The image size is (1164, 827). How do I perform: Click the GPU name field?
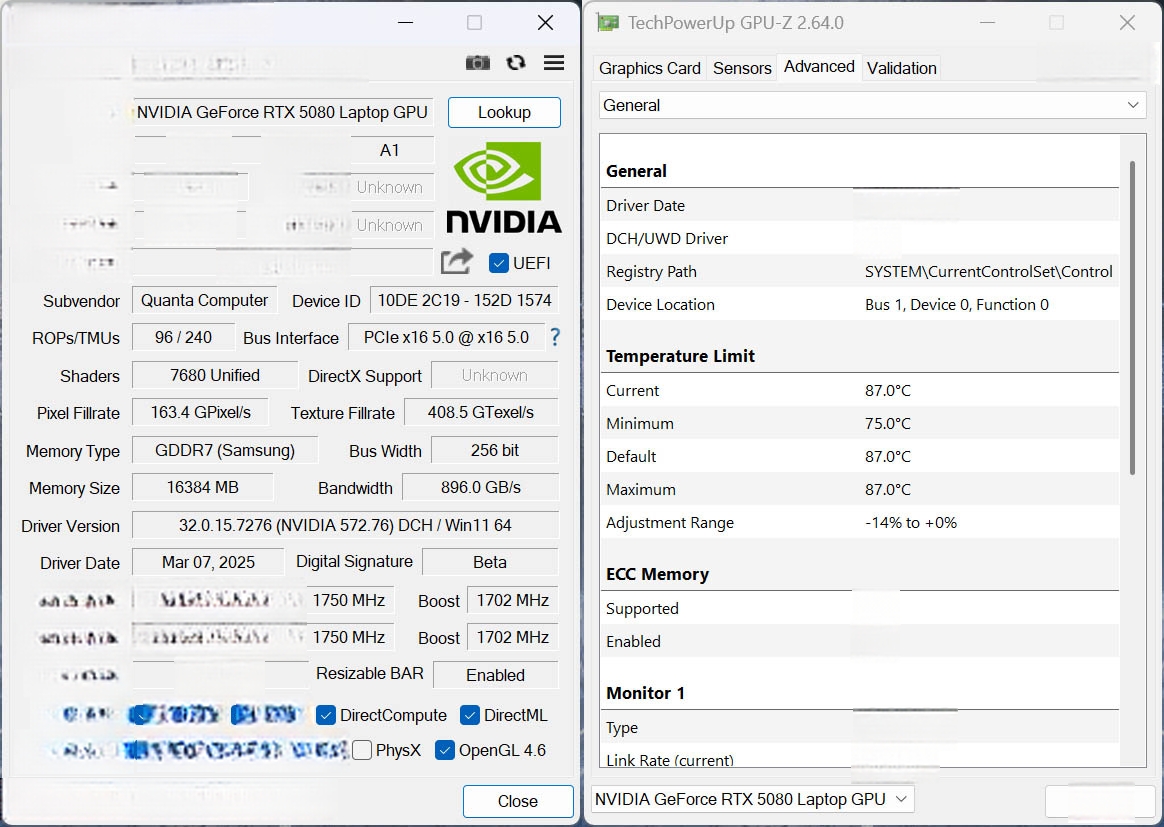pos(283,112)
